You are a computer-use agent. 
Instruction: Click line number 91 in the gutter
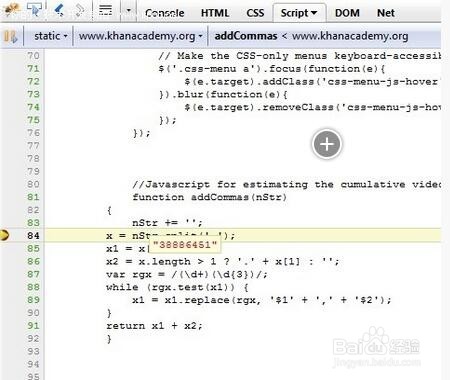pyautogui.click(x=33, y=326)
